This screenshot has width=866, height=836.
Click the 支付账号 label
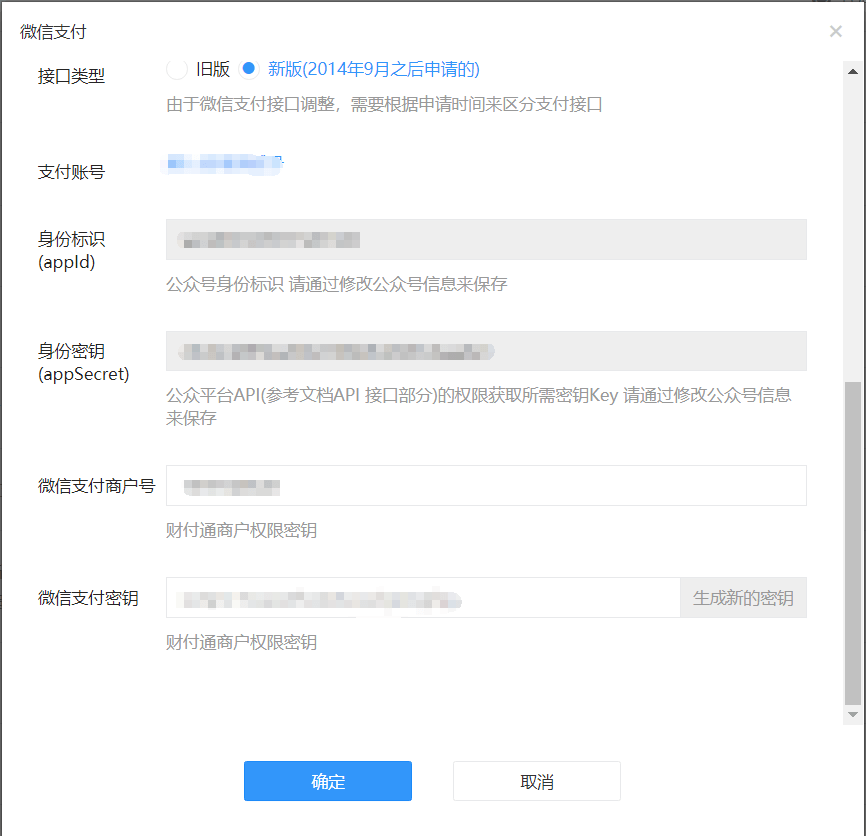(71, 172)
